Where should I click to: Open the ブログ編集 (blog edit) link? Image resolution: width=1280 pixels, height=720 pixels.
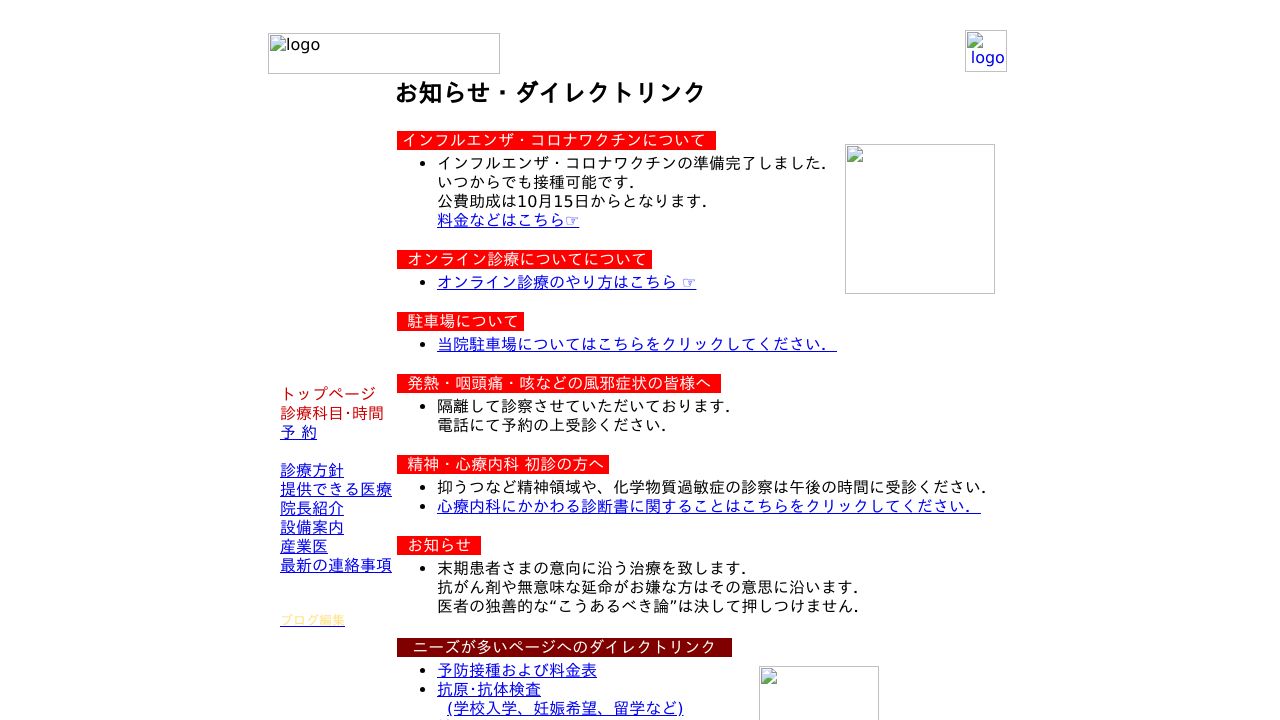pos(312,620)
